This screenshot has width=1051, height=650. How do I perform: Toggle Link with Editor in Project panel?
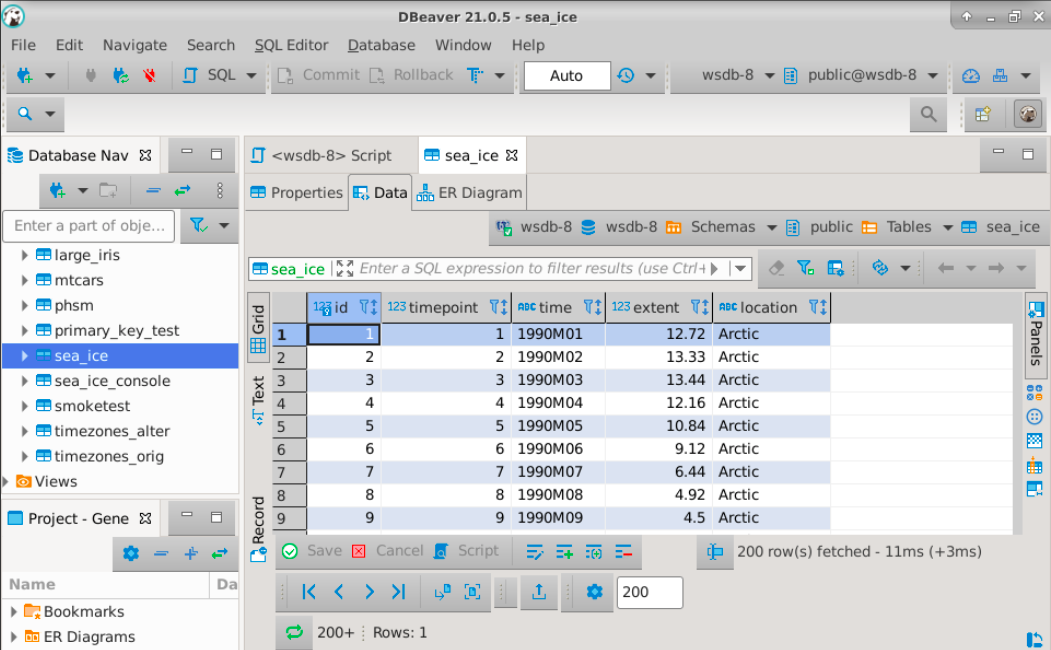point(220,554)
